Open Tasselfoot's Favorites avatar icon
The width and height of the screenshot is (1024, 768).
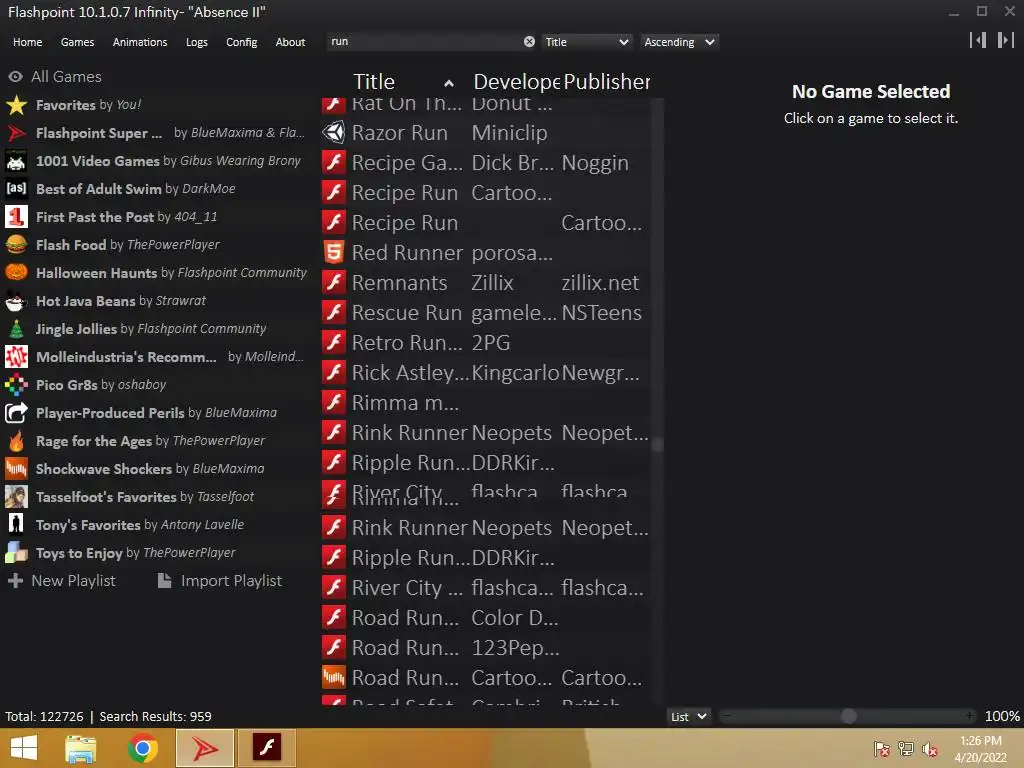pyautogui.click(x=16, y=497)
